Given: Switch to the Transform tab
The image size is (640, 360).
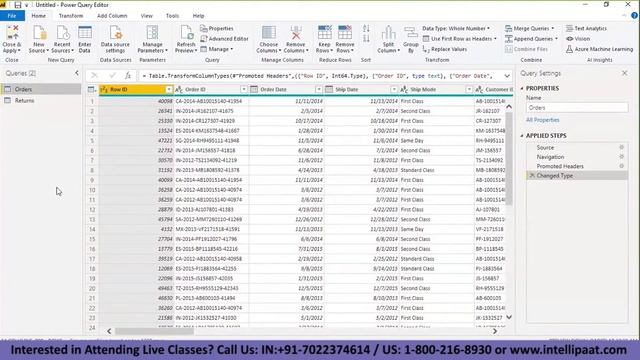Looking at the screenshot, I should [71, 16].
